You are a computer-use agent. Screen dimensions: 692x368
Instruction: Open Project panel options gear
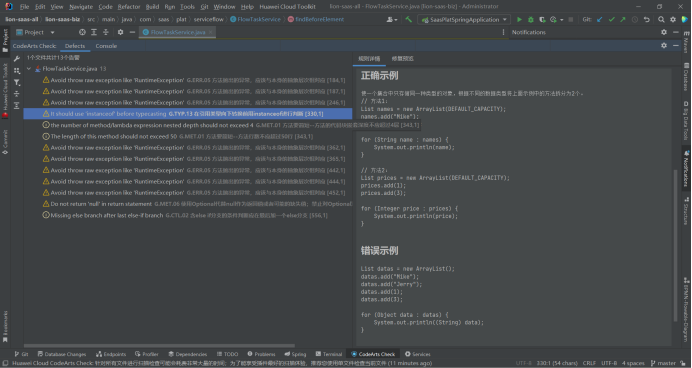pyautogui.click(x=120, y=32)
